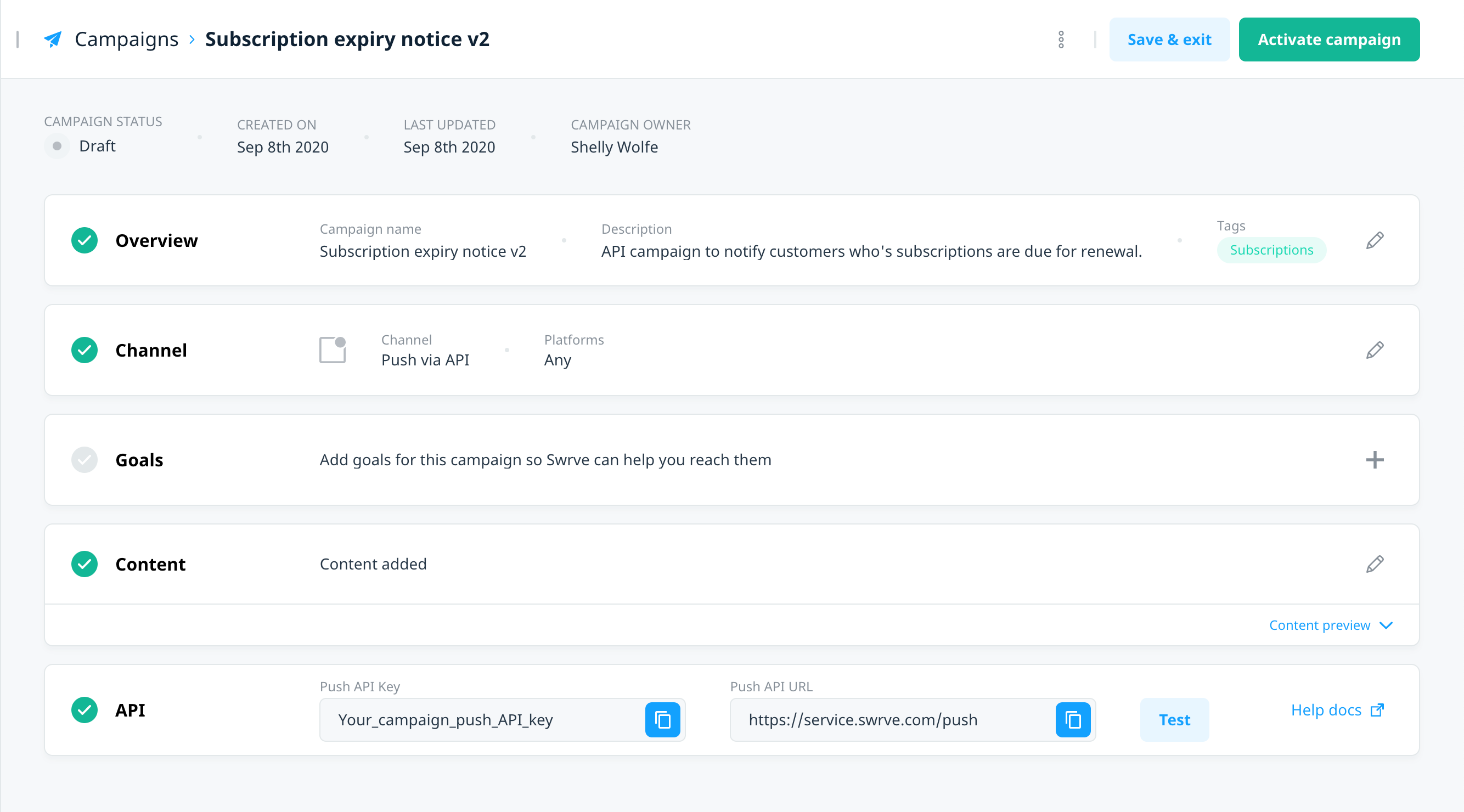Click the Channel green checkmark icon
This screenshot has height=812, width=1464.
tap(84, 350)
